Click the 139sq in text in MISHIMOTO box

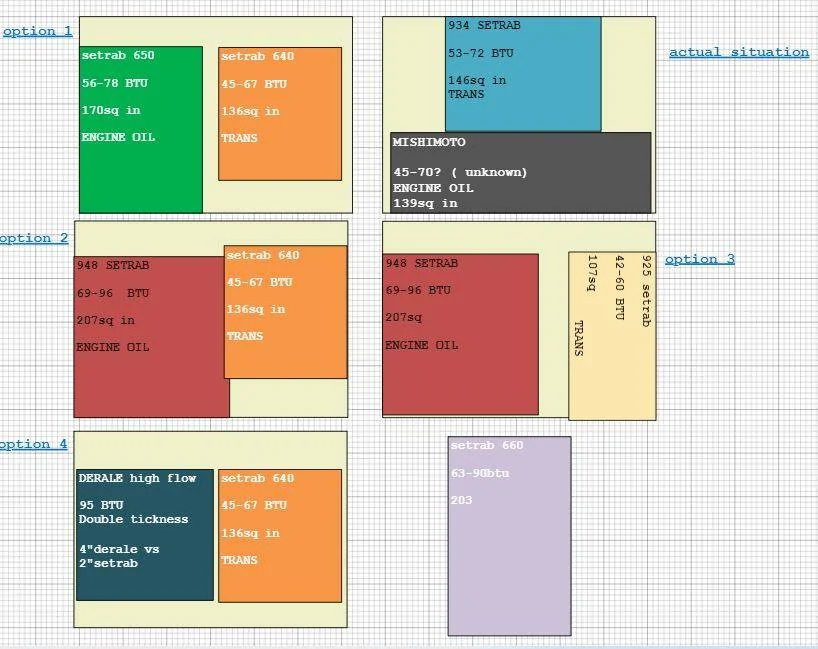point(425,203)
